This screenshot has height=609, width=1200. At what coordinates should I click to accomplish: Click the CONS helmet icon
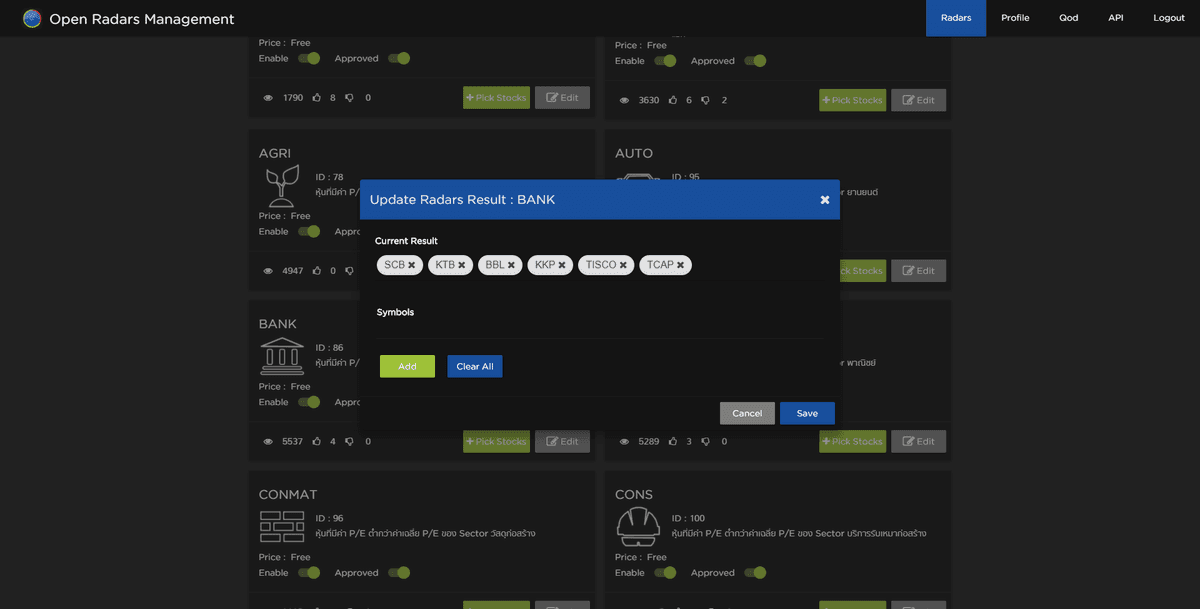(638, 525)
